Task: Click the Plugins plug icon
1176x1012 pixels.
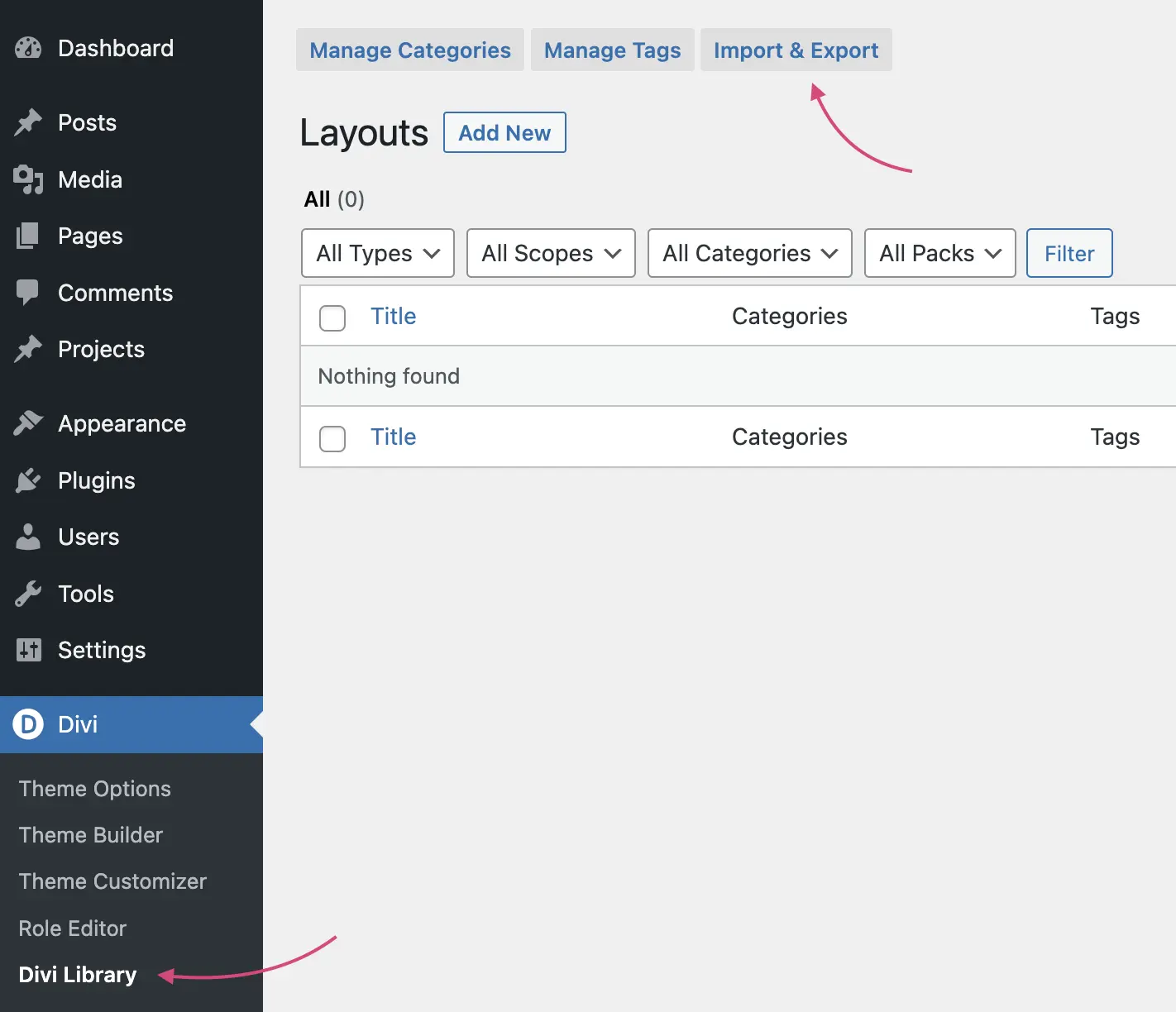Action: tap(28, 480)
